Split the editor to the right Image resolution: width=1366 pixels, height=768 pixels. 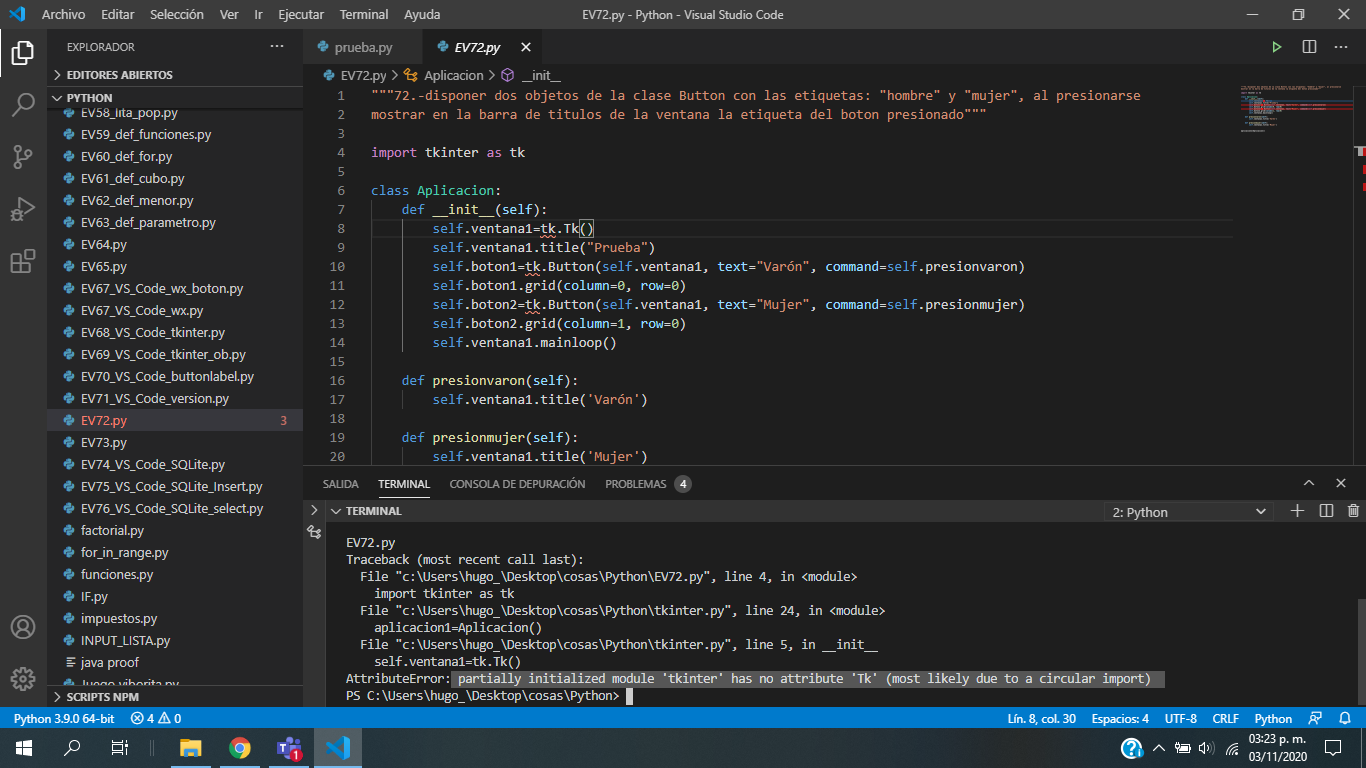click(x=1309, y=47)
